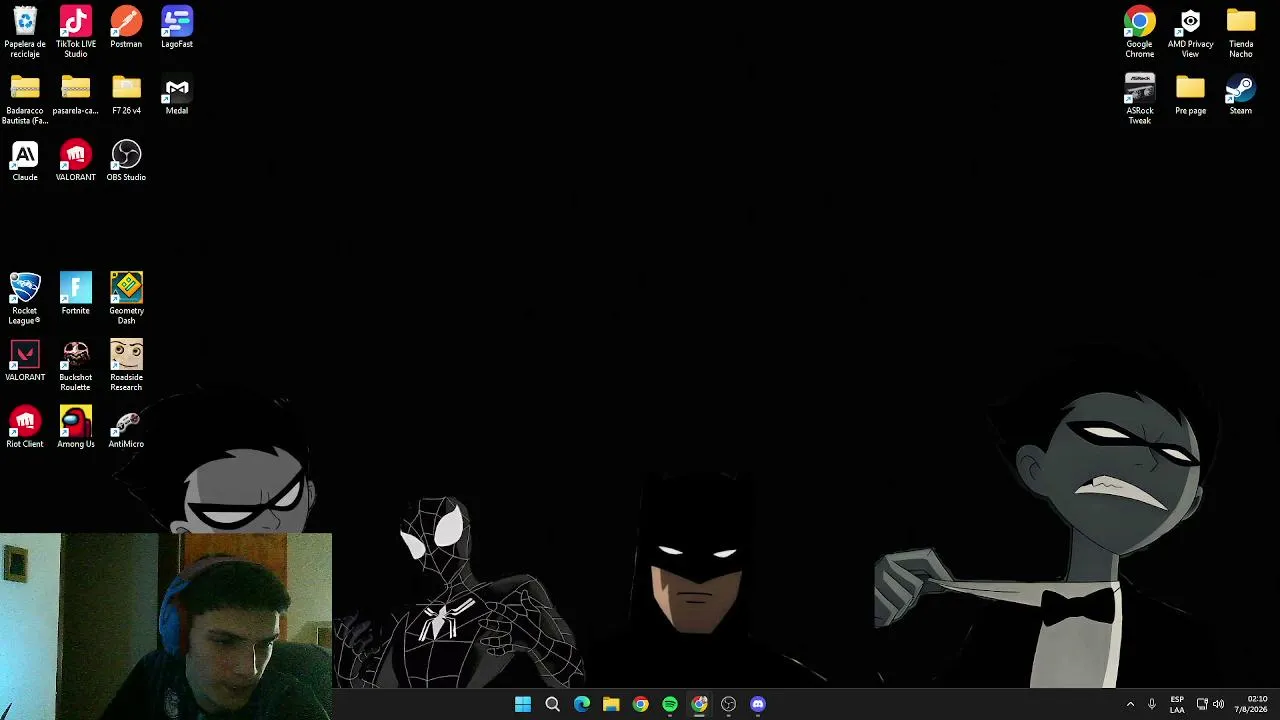Select the Rocket League desktop shortcut

tap(25, 298)
